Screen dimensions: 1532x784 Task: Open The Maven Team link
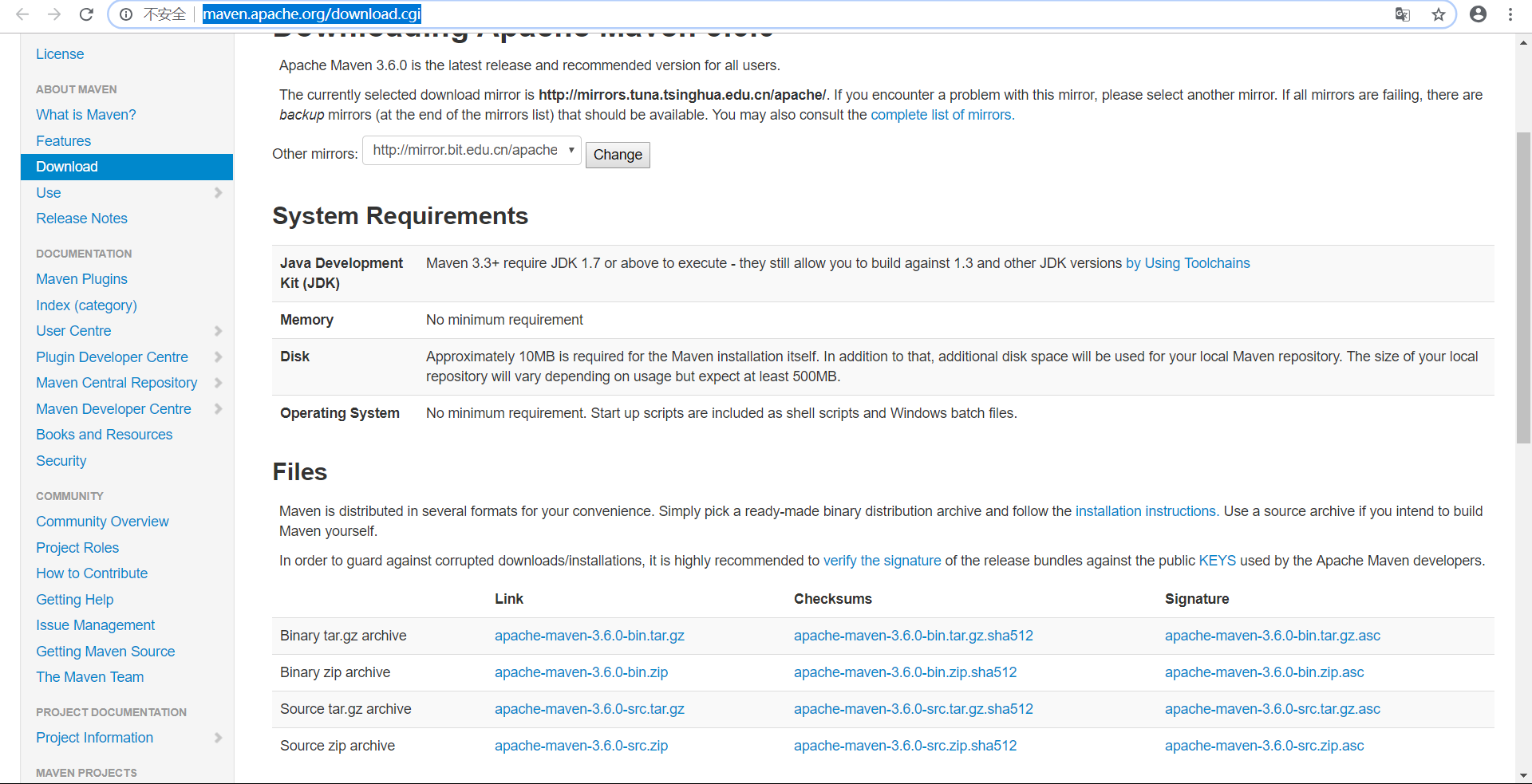pos(90,677)
